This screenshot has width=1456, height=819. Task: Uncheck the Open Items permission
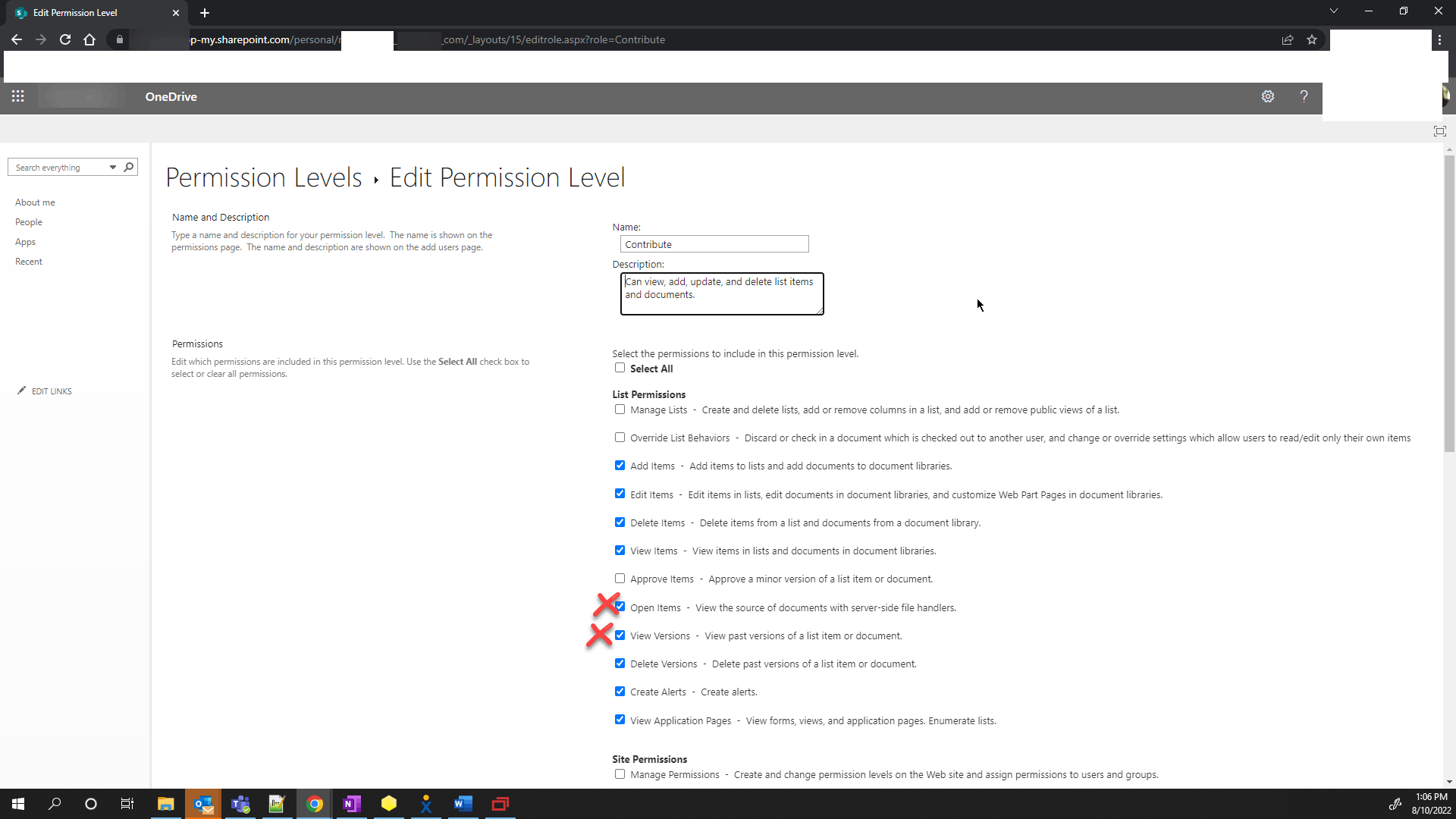pyautogui.click(x=620, y=607)
